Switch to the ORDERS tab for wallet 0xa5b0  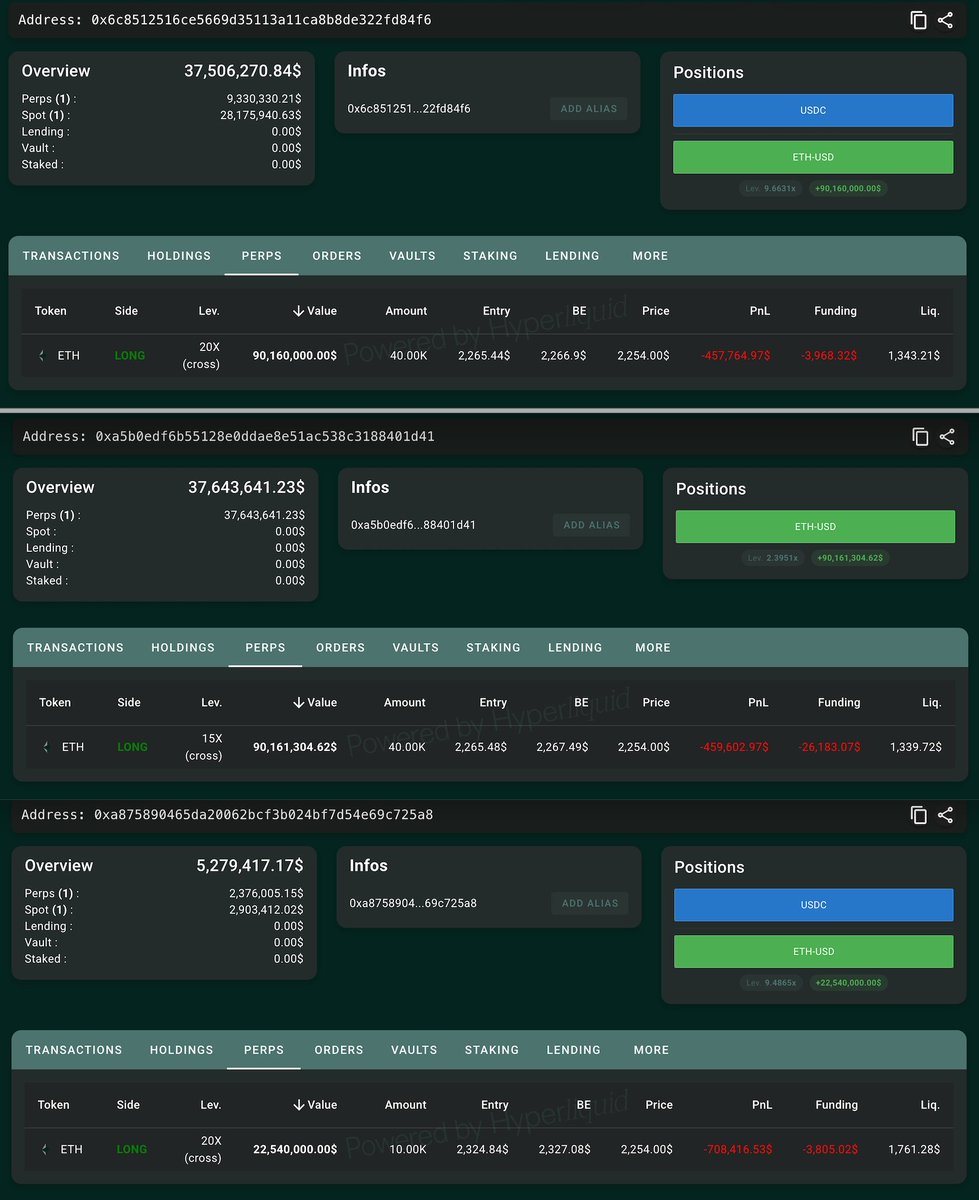(340, 648)
